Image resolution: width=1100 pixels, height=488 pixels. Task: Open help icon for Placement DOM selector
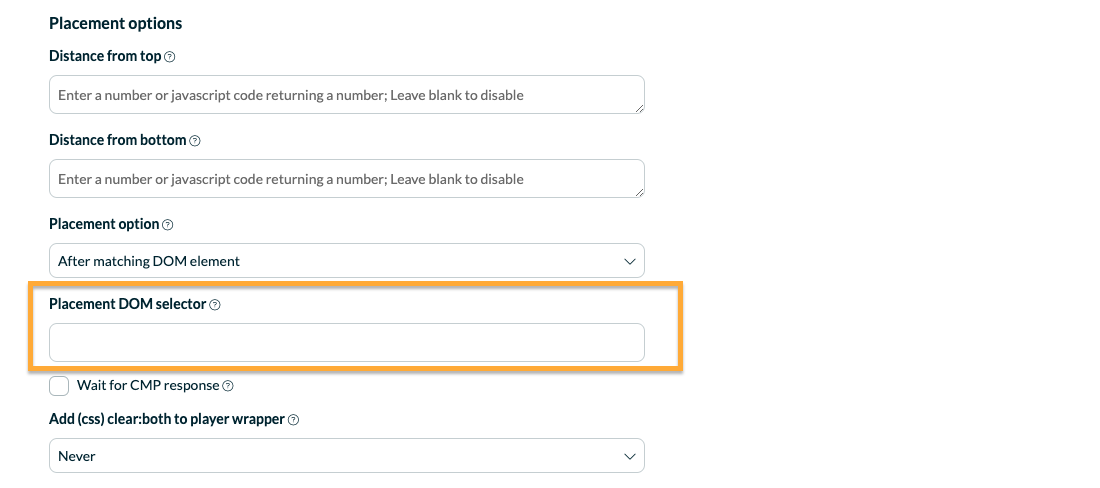tap(215, 305)
